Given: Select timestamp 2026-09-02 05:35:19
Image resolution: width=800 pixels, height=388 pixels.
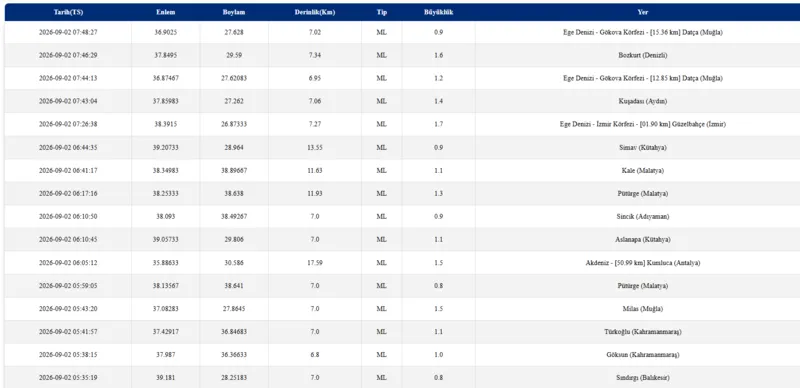Looking at the screenshot, I should click(68, 378).
